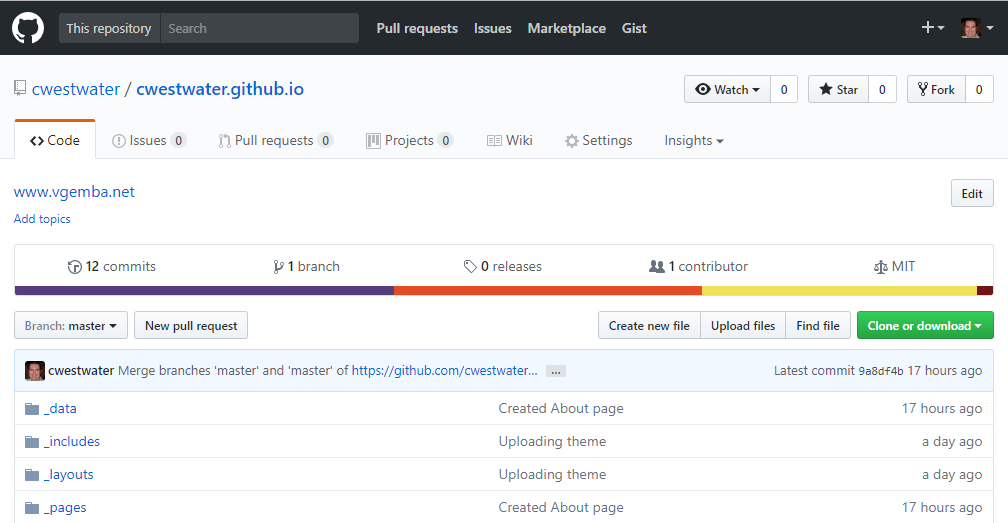The image size is (1008, 523).
Task: Click Find file
Action: 818,325
